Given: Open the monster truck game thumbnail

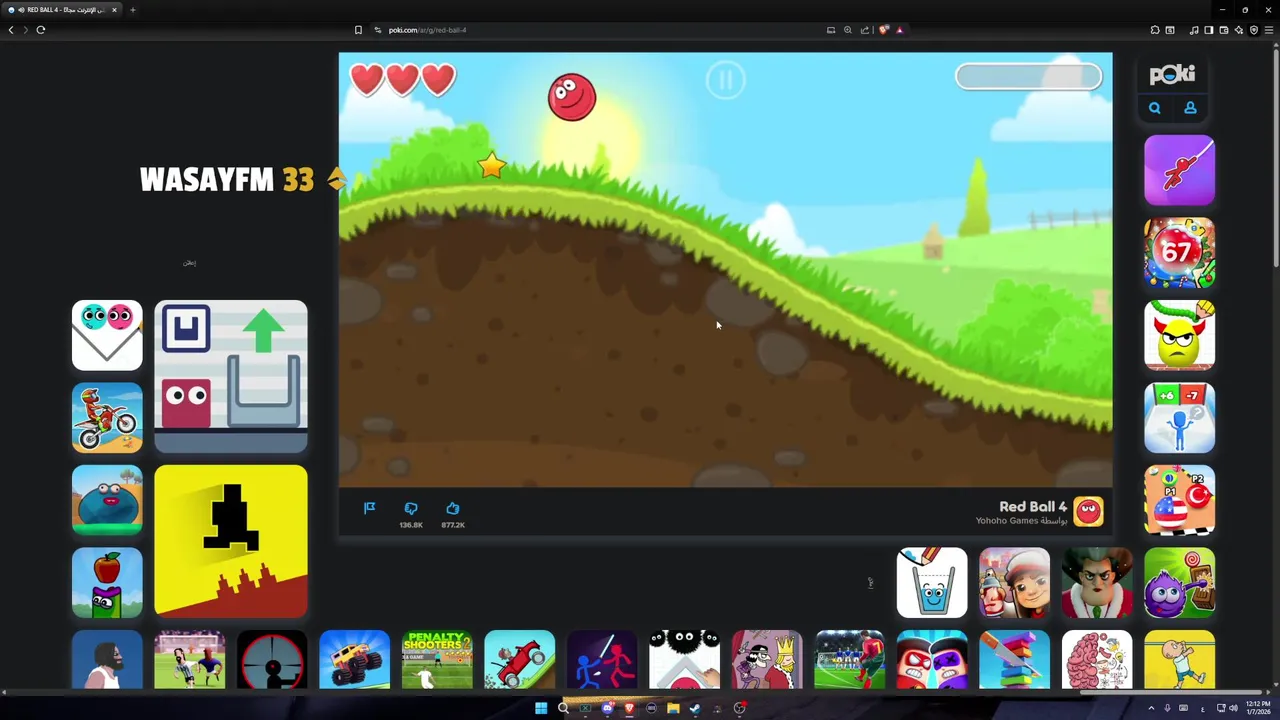Looking at the screenshot, I should click(354, 660).
